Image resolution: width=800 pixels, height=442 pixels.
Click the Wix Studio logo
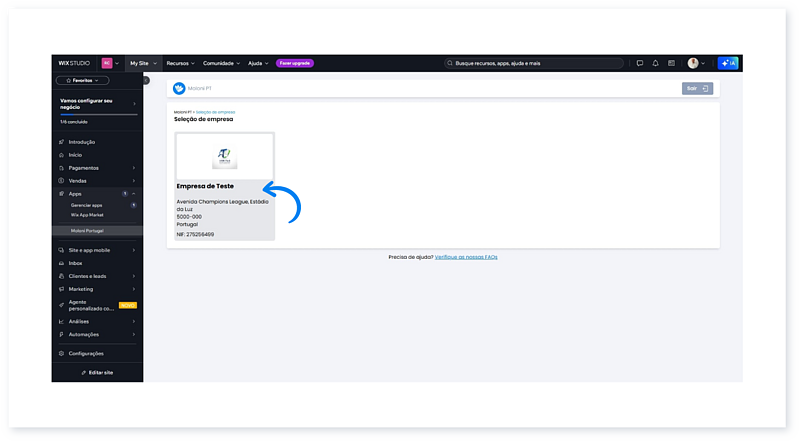[x=74, y=63]
